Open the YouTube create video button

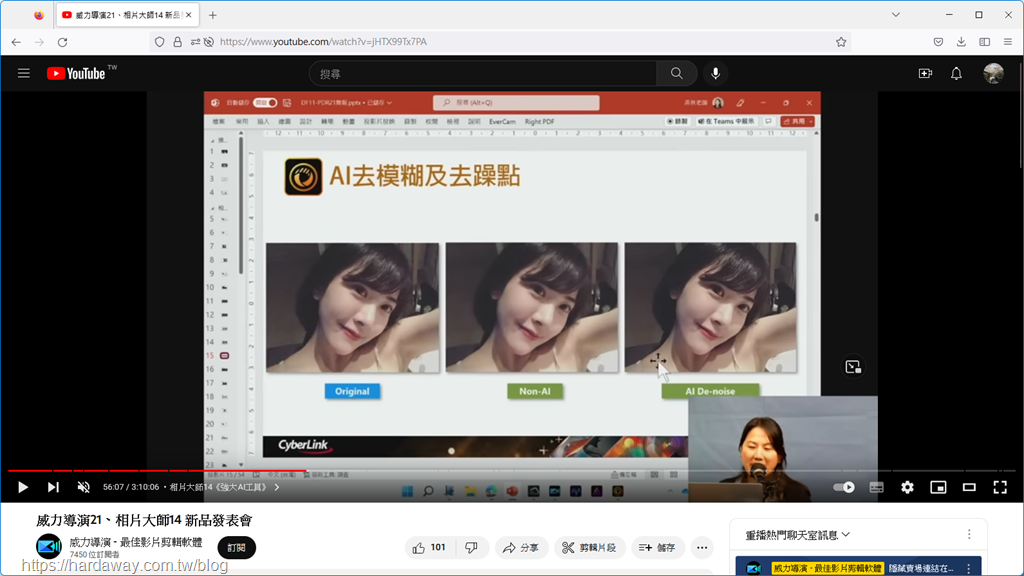[x=925, y=73]
